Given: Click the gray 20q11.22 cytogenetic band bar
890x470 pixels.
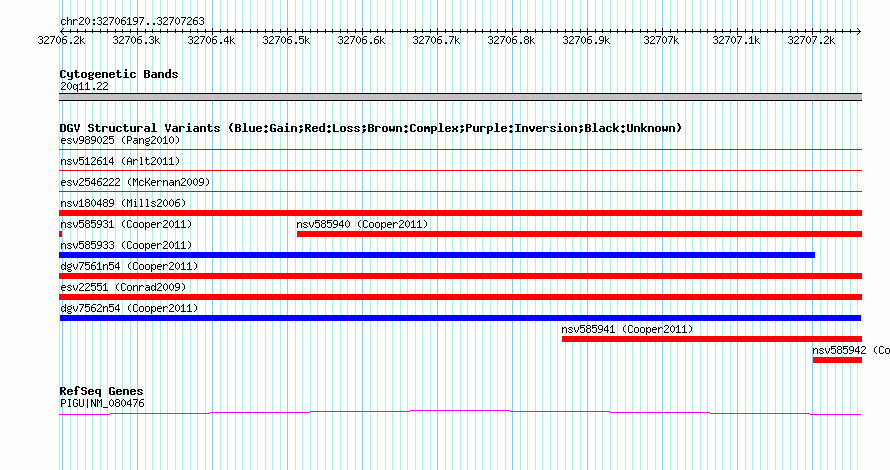Looking at the screenshot, I should pyautogui.click(x=460, y=97).
